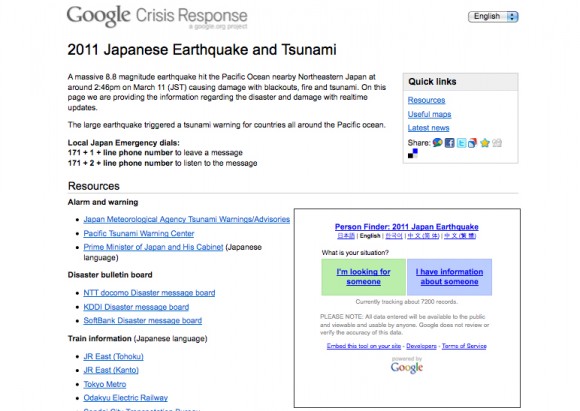Viewport: 580px width, 411px height.
Task: Select I have information about someone
Action: pos(449,277)
